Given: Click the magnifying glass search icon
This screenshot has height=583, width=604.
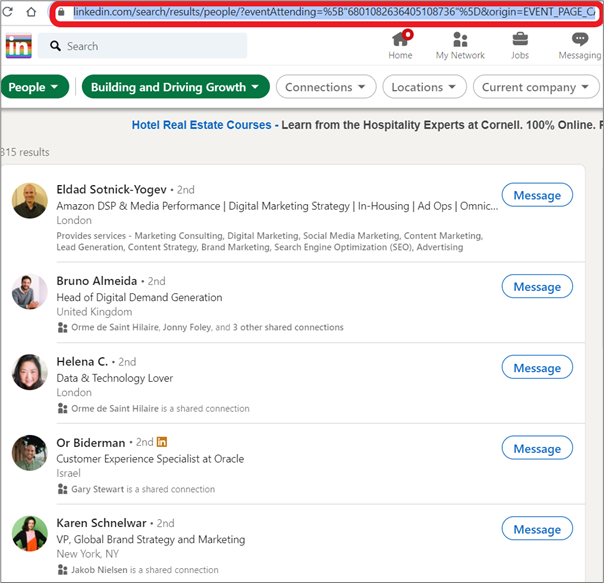Looking at the screenshot, I should coord(55,46).
